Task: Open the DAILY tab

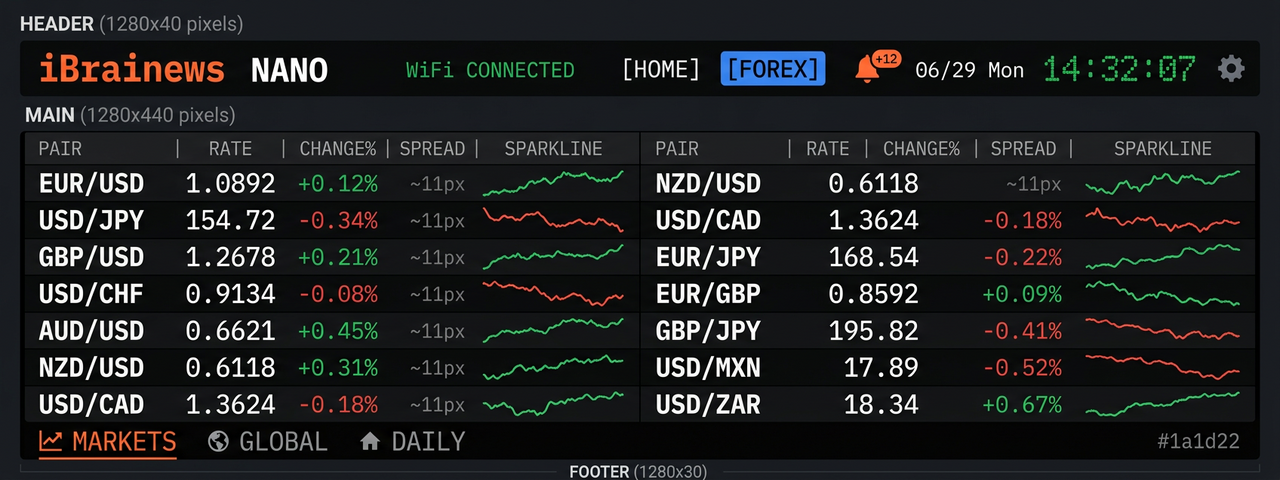Action: [x=412, y=441]
